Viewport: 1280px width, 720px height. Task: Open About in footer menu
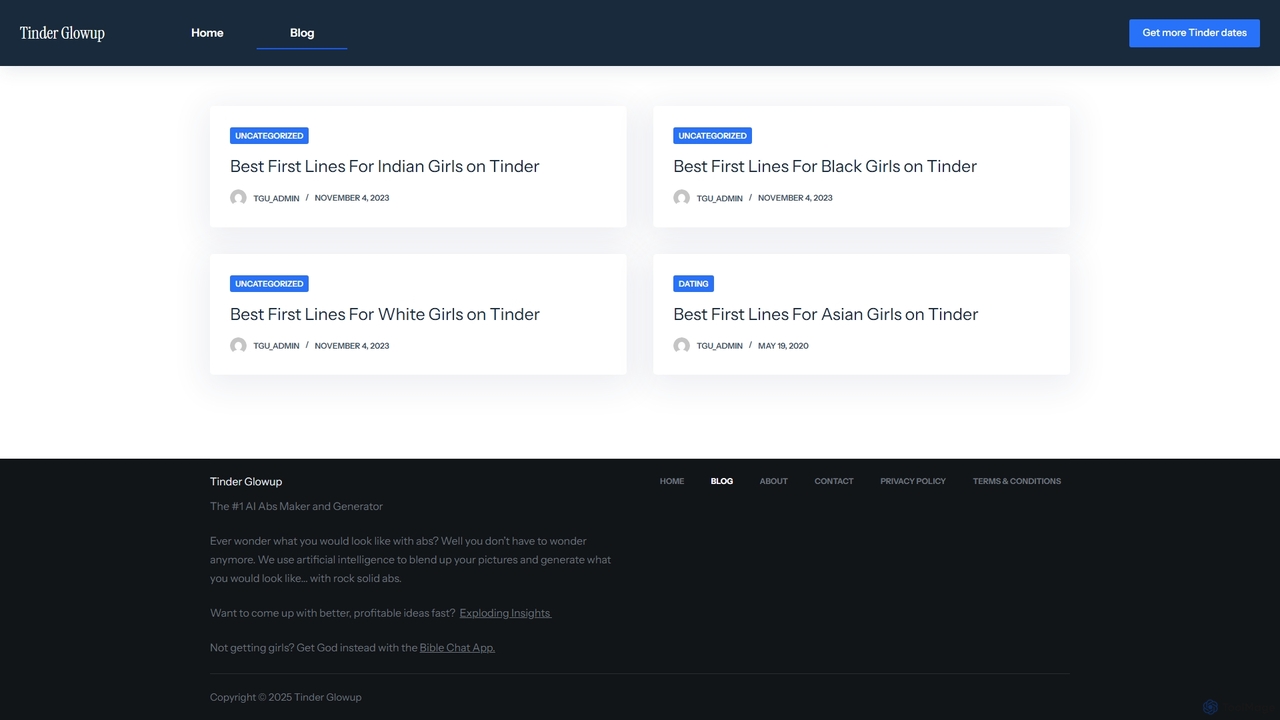pos(774,481)
